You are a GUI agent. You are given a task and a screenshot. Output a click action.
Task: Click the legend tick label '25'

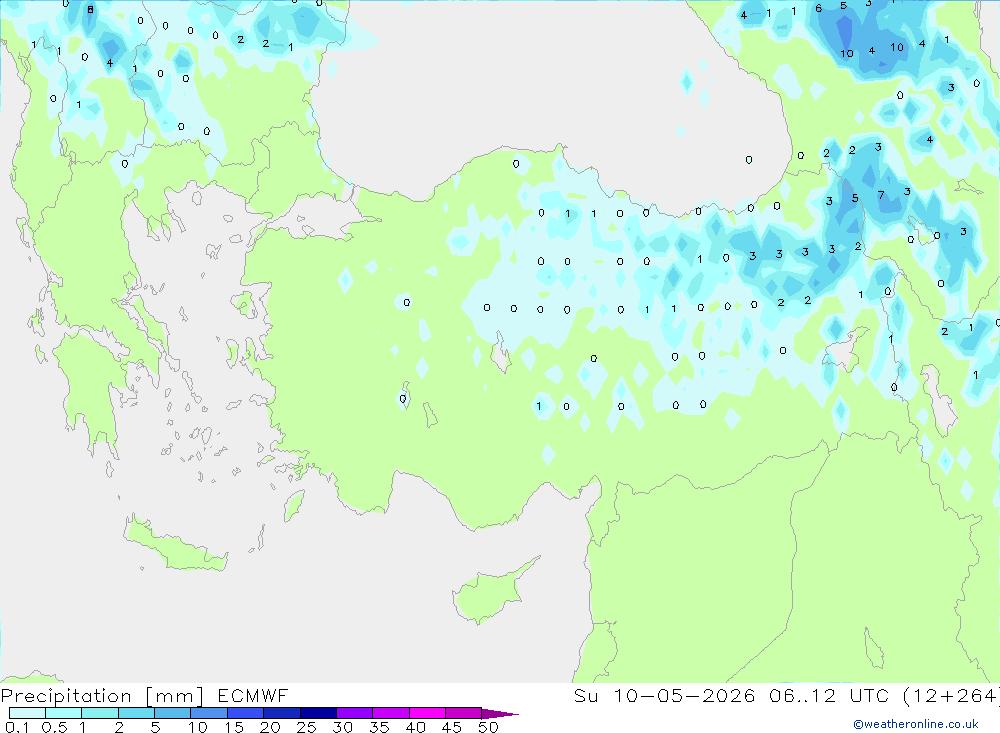click(x=306, y=727)
